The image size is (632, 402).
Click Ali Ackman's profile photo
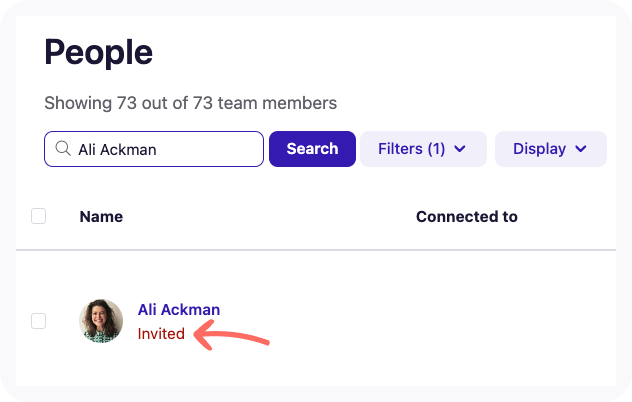pos(101,321)
